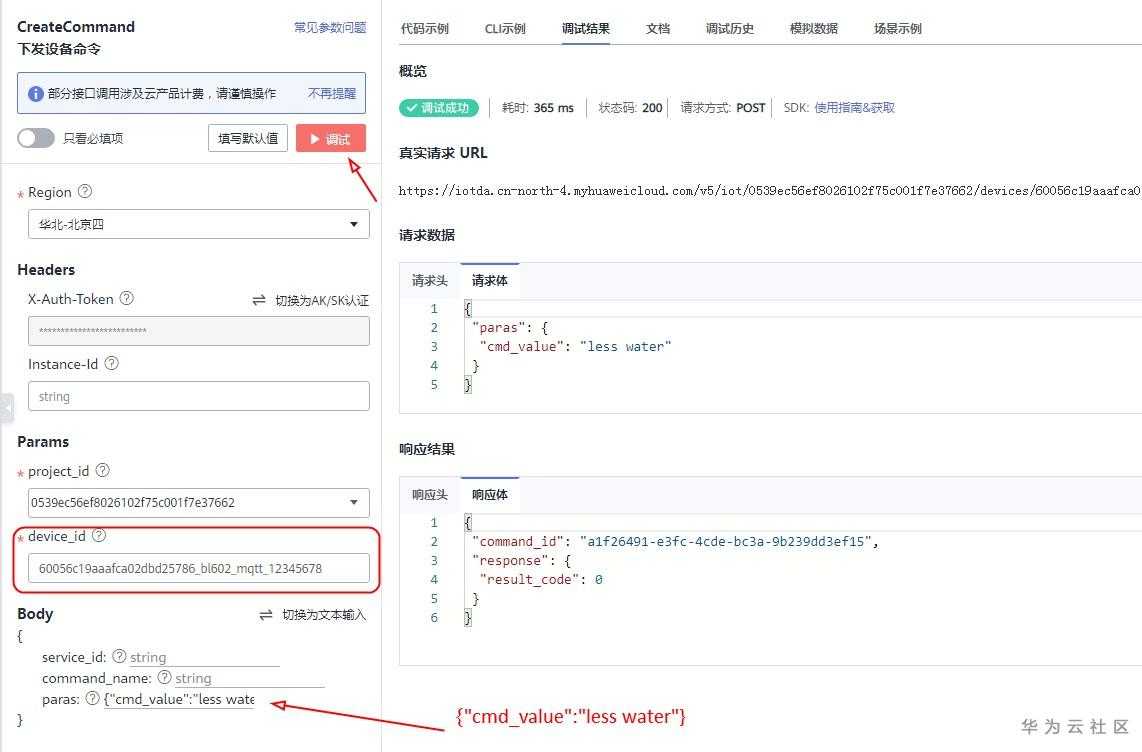Click the Instance-Id help icon
The width and height of the screenshot is (1142, 752).
pyautogui.click(x=111, y=363)
